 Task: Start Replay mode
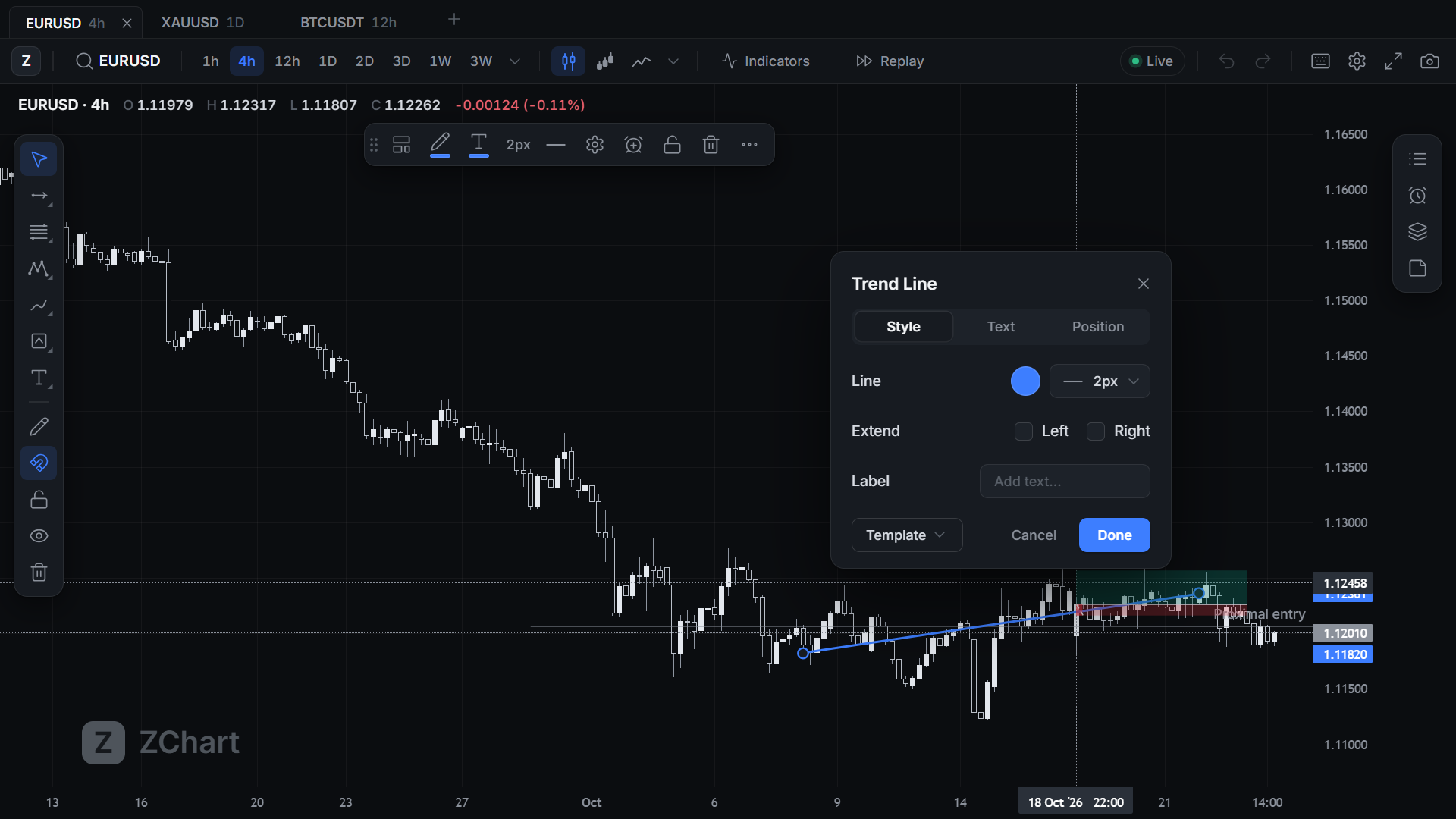890,61
